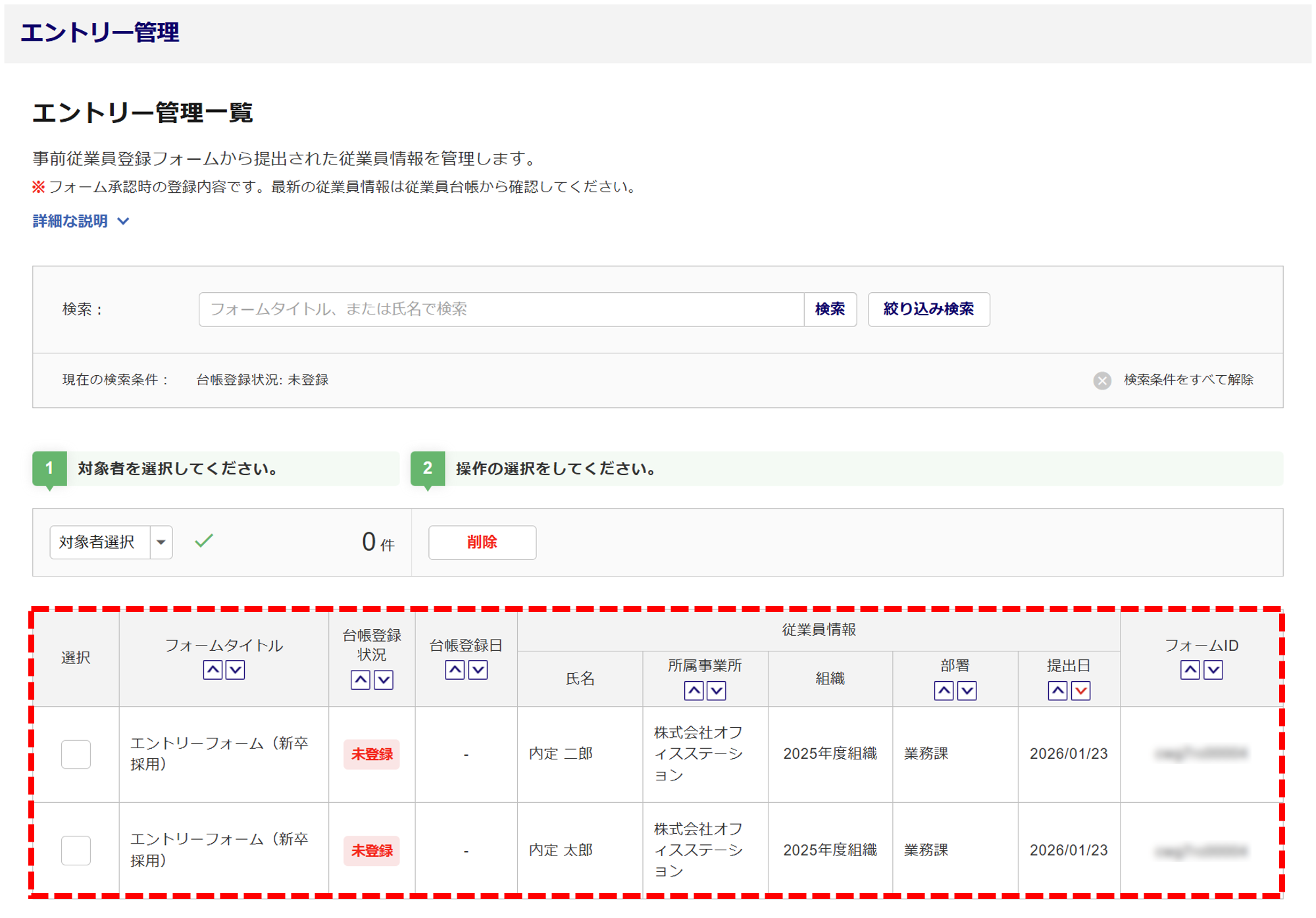Viewport: 1316px width, 918px height.
Task: Click the 検索 button
Action: [x=829, y=309]
